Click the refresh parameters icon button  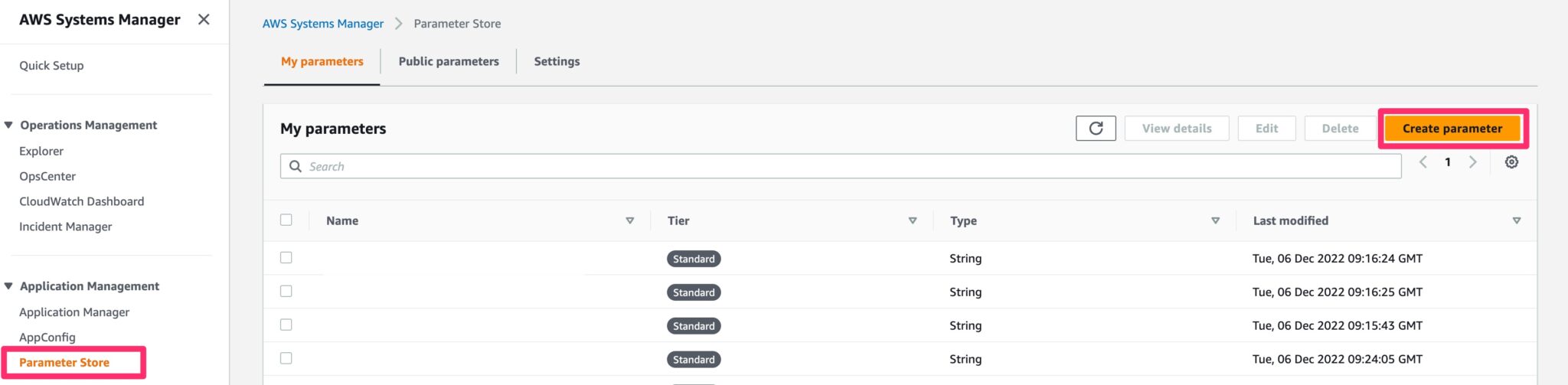[1096, 129]
